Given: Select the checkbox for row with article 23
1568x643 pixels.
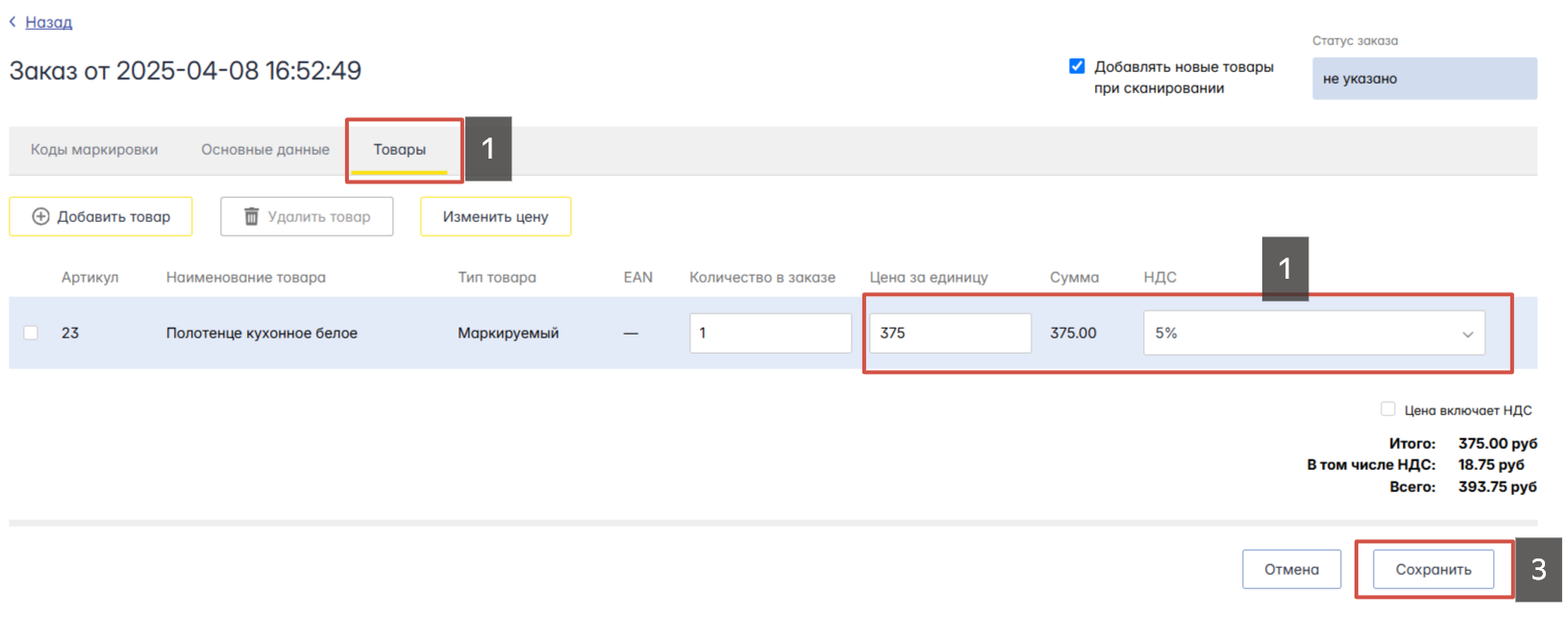Looking at the screenshot, I should click(31, 333).
